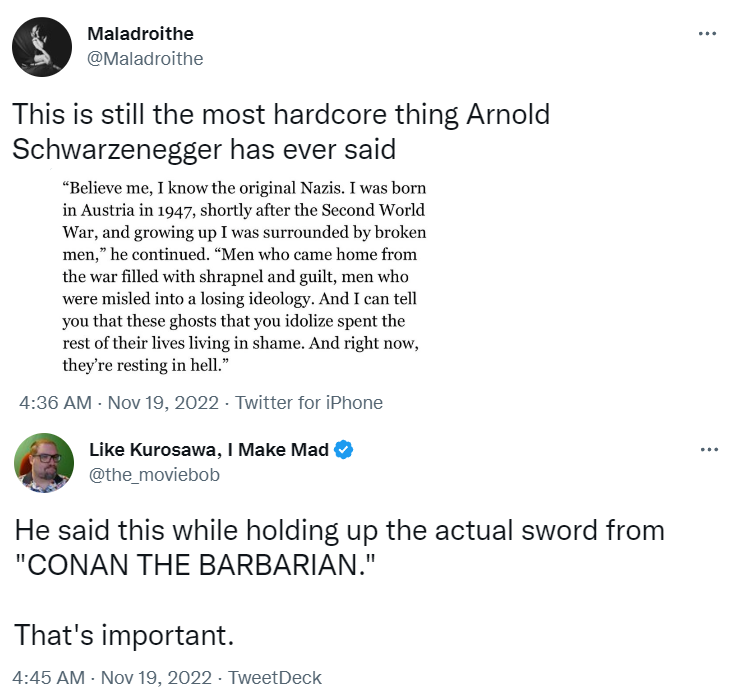The width and height of the screenshot is (735, 697).
Task: Click the Nov 19, 2022 date beside 4:36 AM
Action: (x=162, y=403)
